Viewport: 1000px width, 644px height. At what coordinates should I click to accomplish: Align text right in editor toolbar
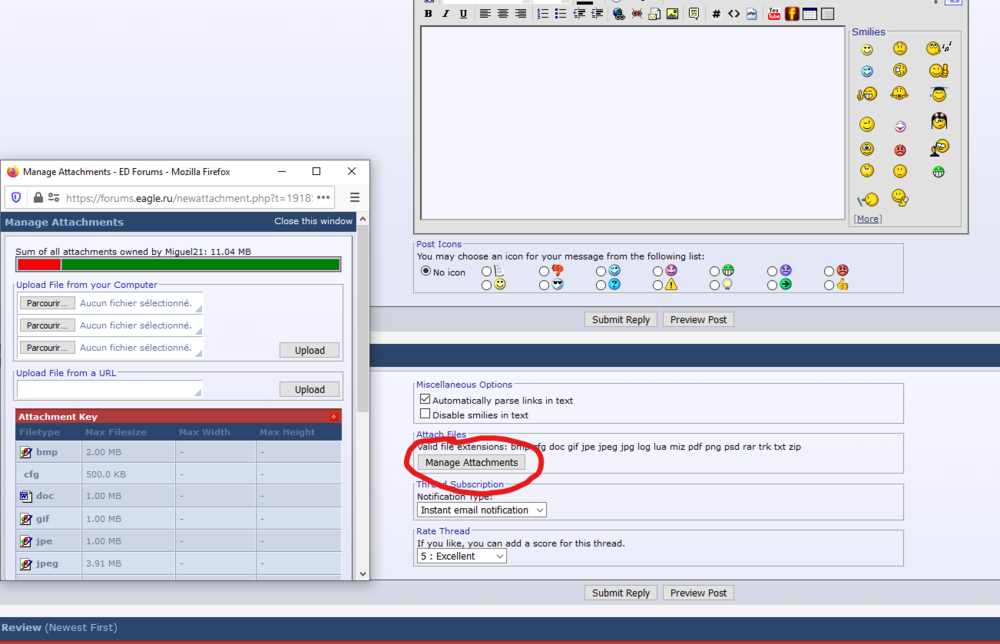(x=521, y=13)
